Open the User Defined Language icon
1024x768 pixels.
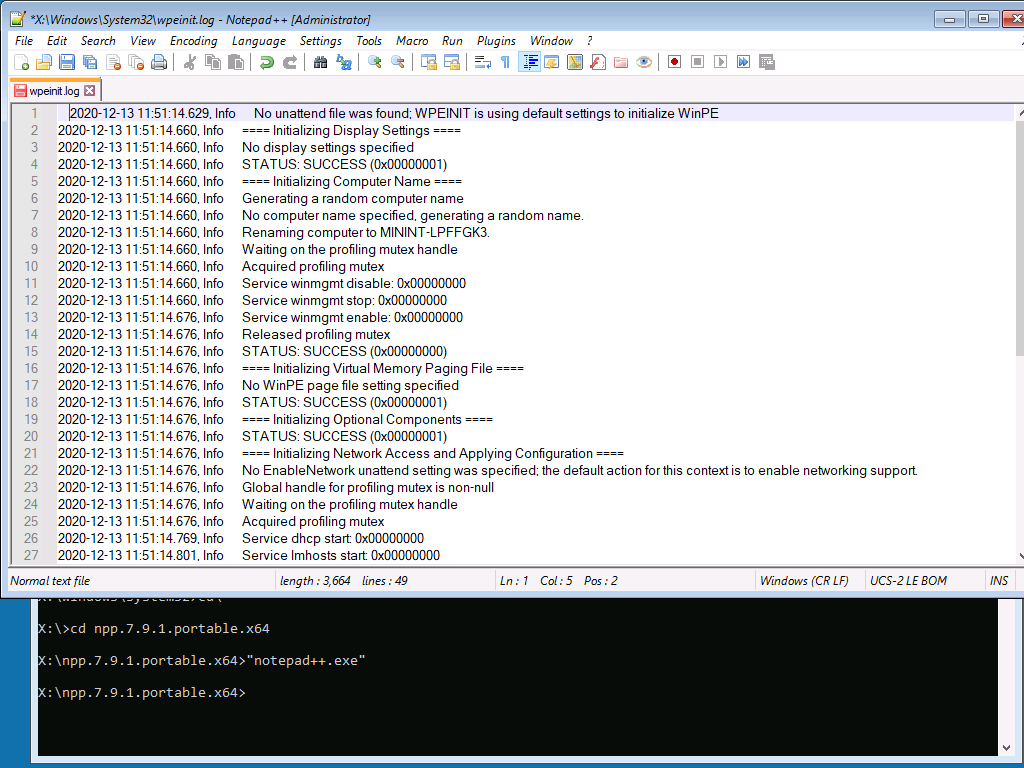click(x=552, y=62)
